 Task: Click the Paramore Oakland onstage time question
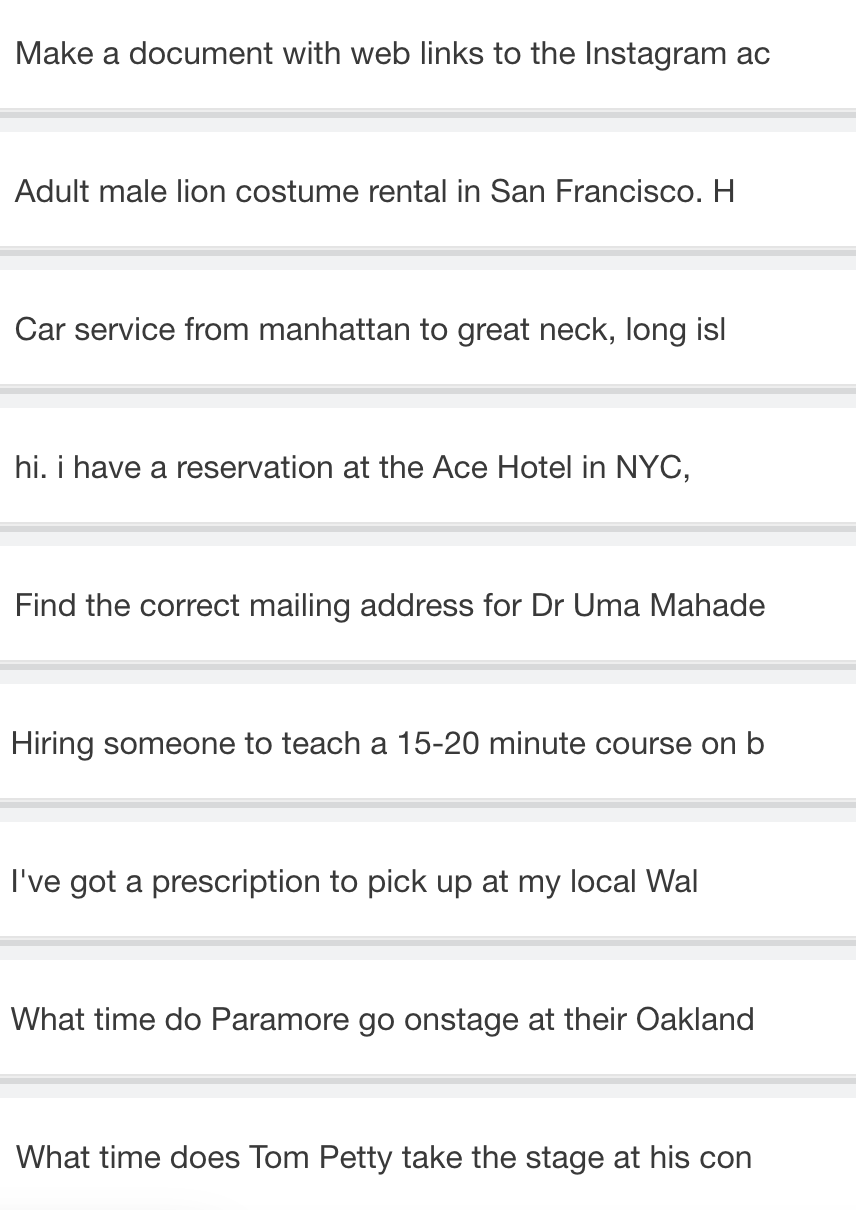382,1019
